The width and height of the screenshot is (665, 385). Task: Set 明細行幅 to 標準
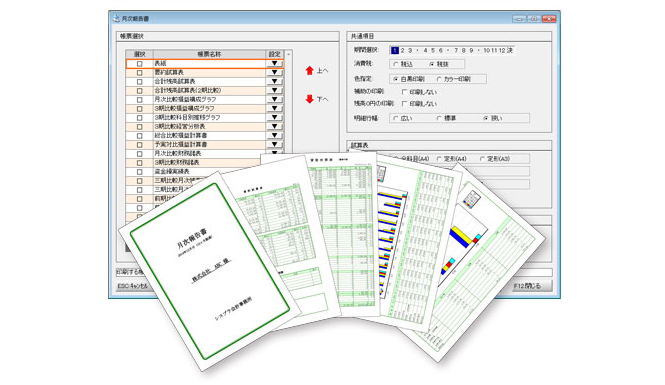coord(447,118)
